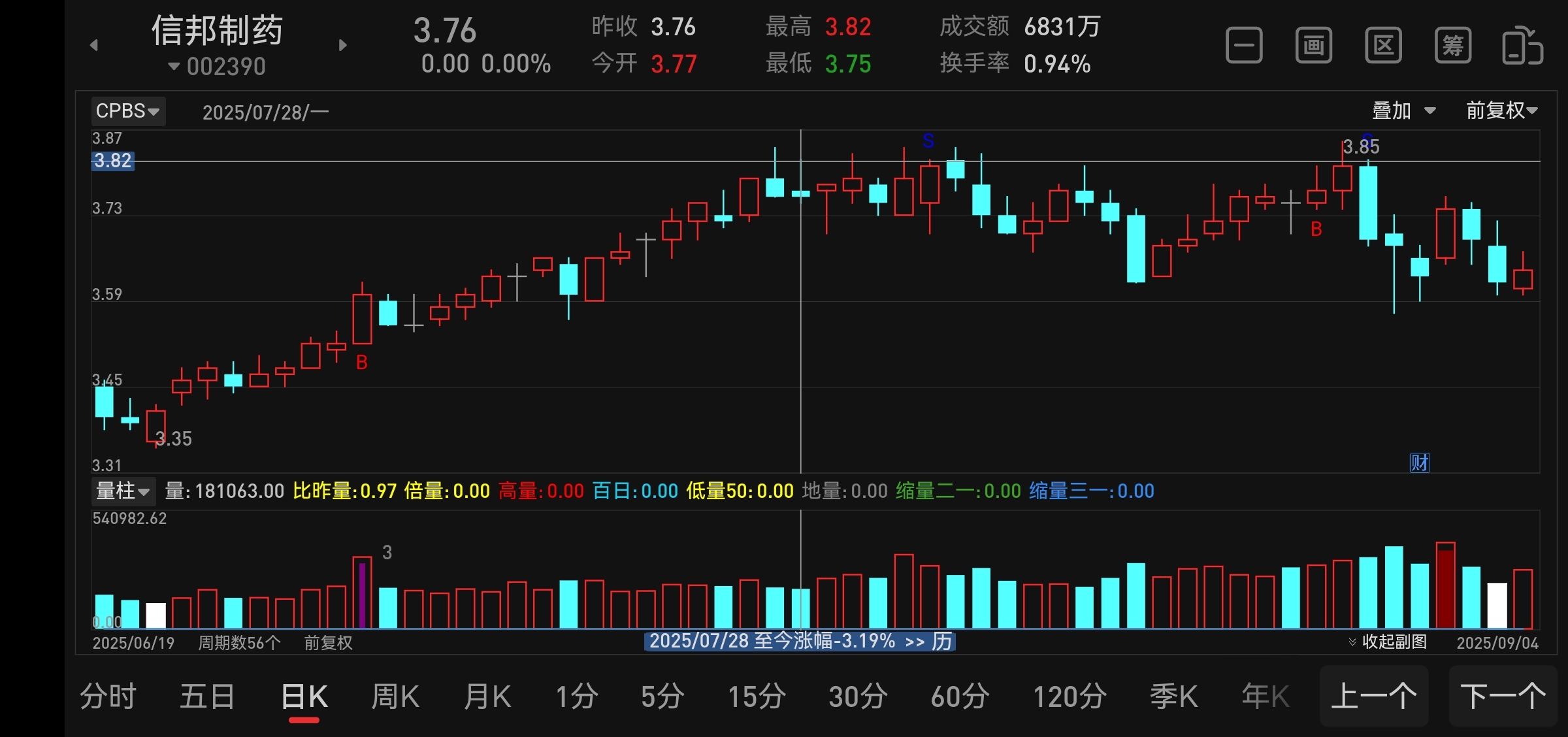Open the 至今涨幅-3.19% history link
Viewport: 1568px width, 737px height.
point(800,641)
